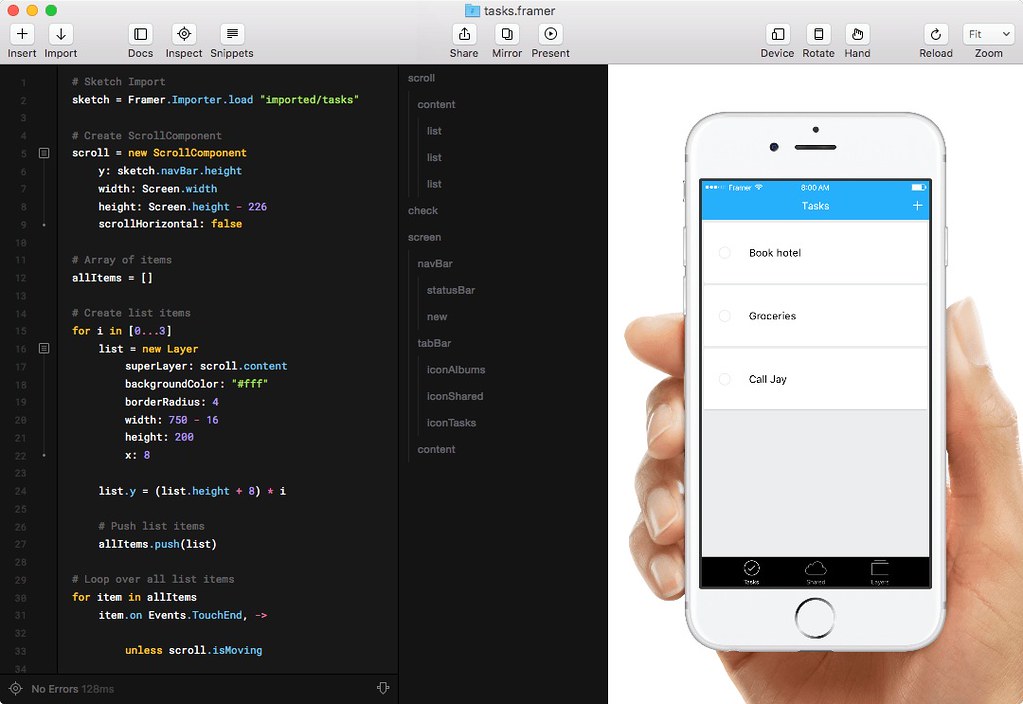Check the Groceries task circle

(x=724, y=316)
